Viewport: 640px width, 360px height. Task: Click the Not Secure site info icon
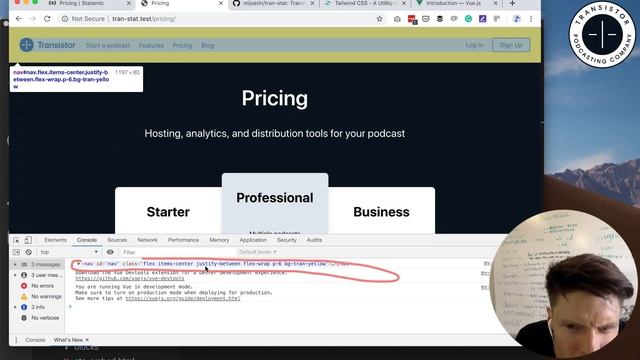pos(65,19)
